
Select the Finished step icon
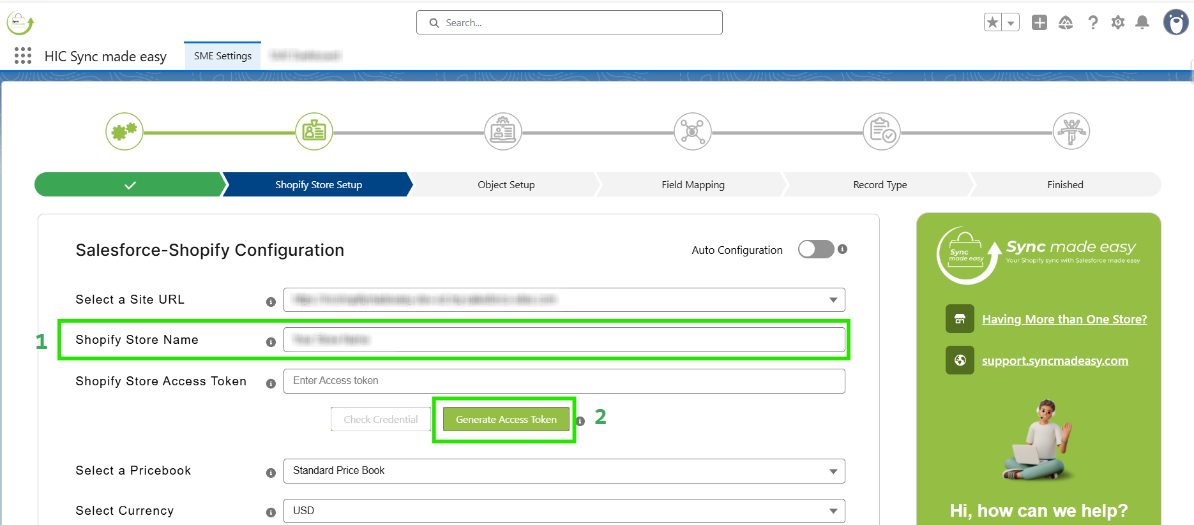click(x=1071, y=132)
